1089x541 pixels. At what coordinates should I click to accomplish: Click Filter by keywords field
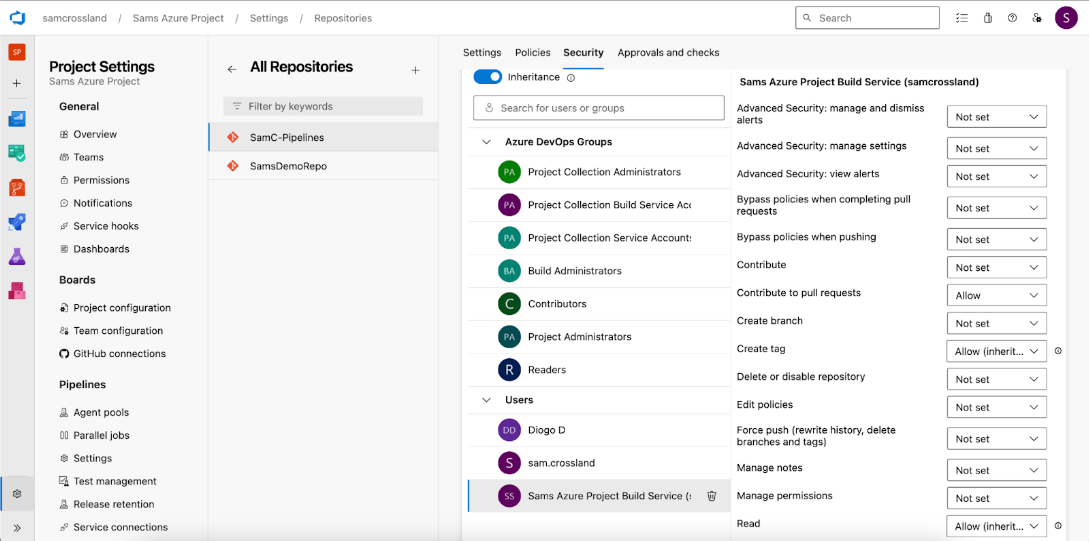click(x=323, y=106)
